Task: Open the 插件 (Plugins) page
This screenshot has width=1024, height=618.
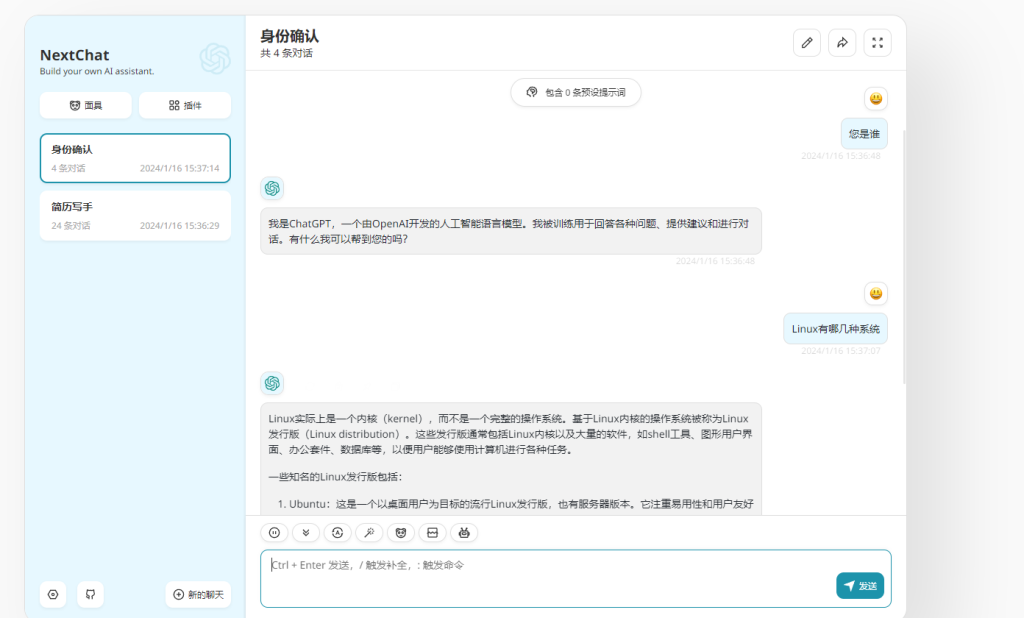Action: click(185, 105)
